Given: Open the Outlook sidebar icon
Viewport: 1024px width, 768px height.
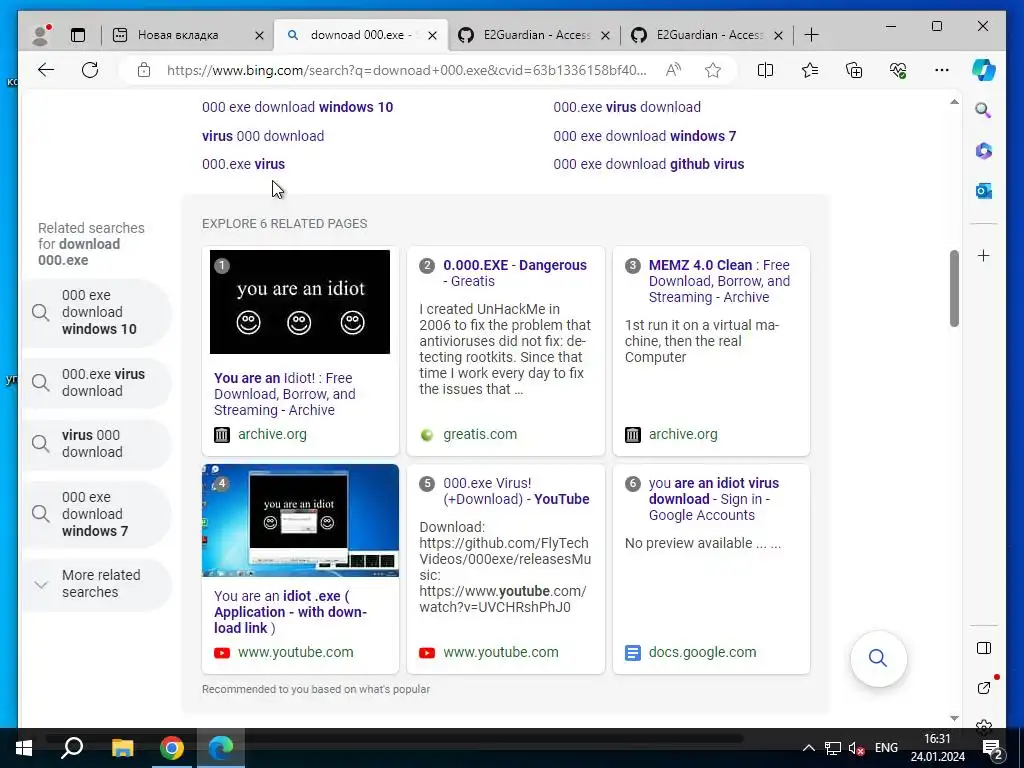Looking at the screenshot, I should pos(984,191).
